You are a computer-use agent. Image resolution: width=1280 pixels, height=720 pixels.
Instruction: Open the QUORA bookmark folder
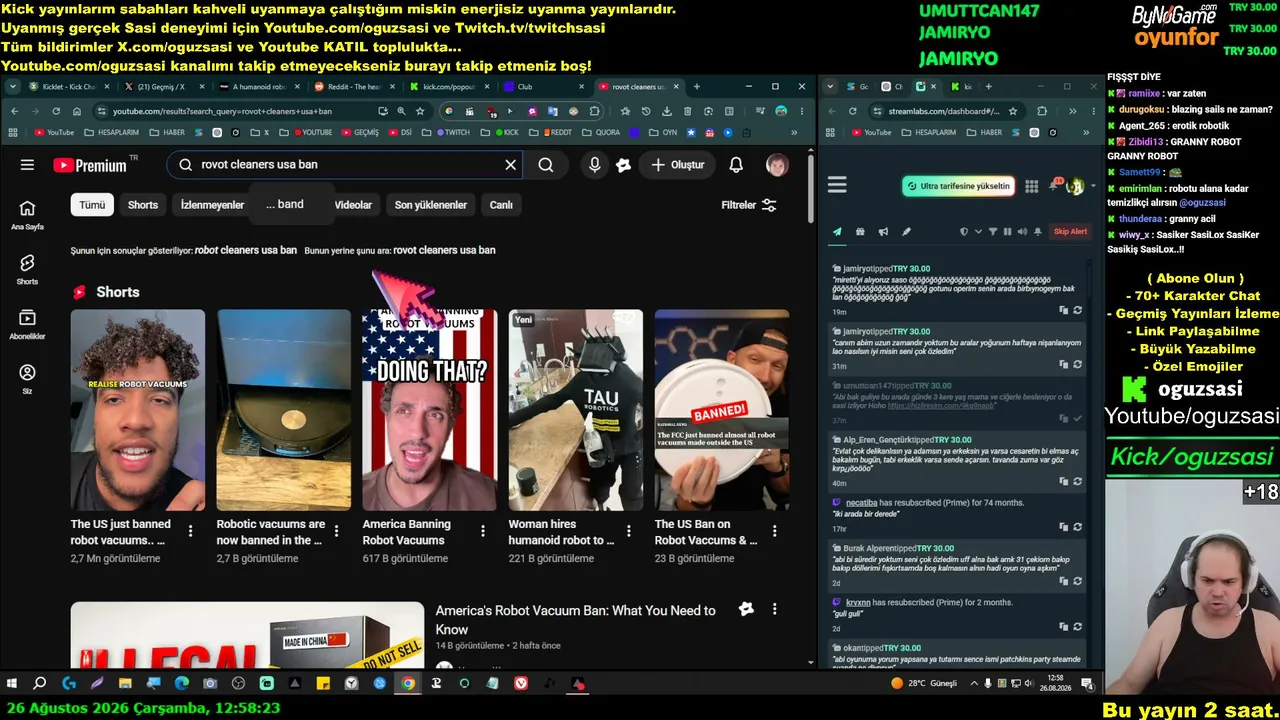pyautogui.click(x=601, y=132)
